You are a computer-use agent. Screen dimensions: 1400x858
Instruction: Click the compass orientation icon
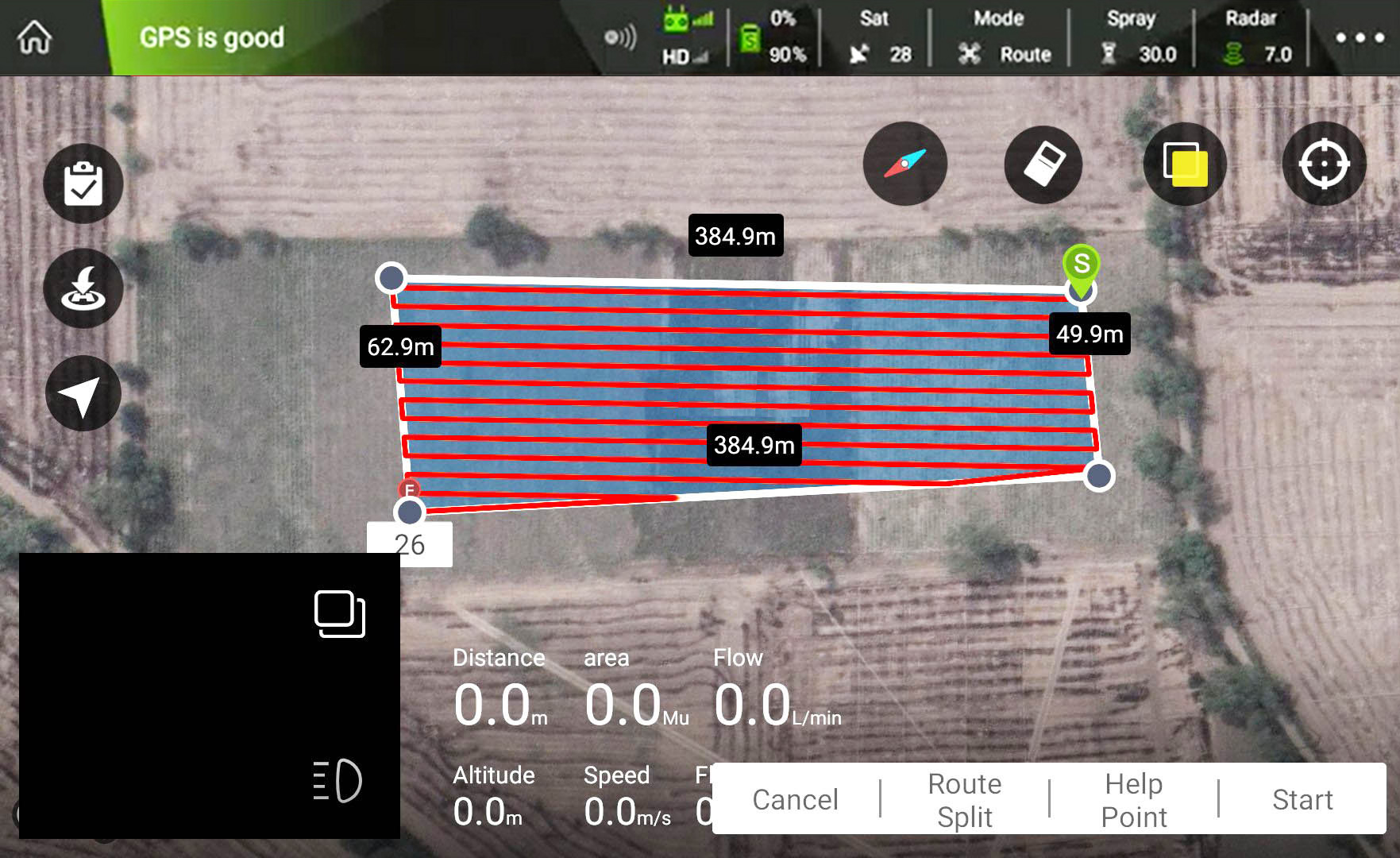[x=905, y=164]
